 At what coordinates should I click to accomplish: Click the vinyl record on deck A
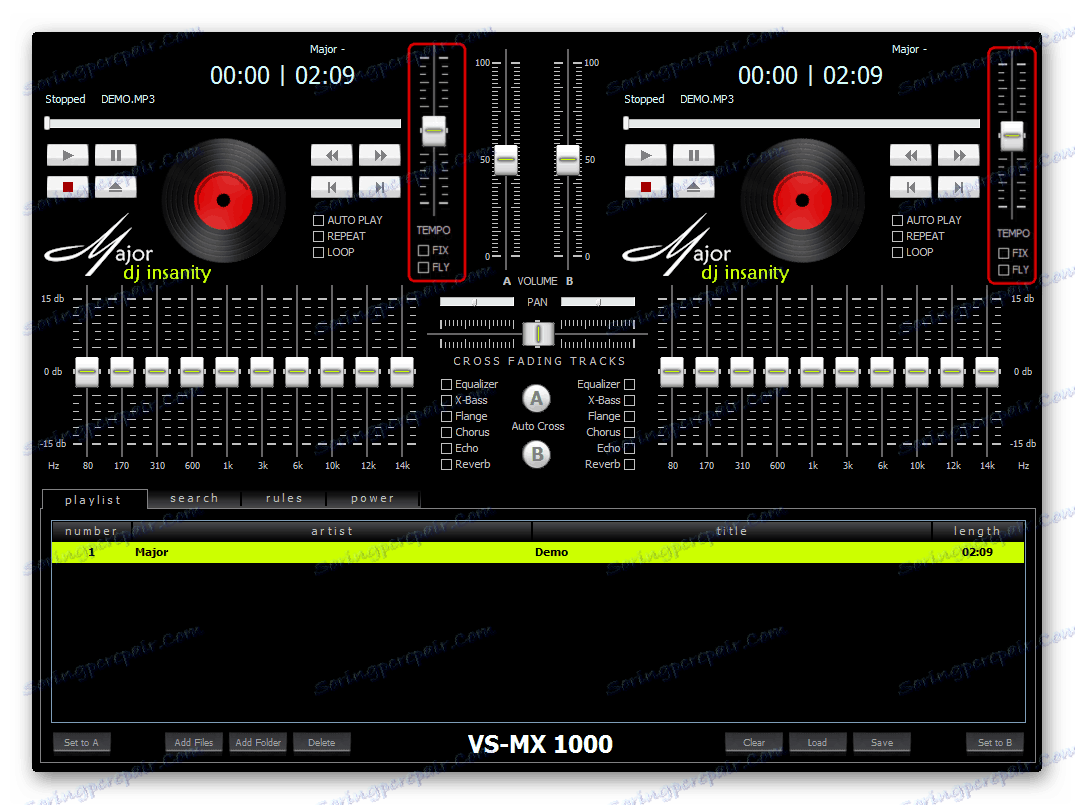(224, 201)
